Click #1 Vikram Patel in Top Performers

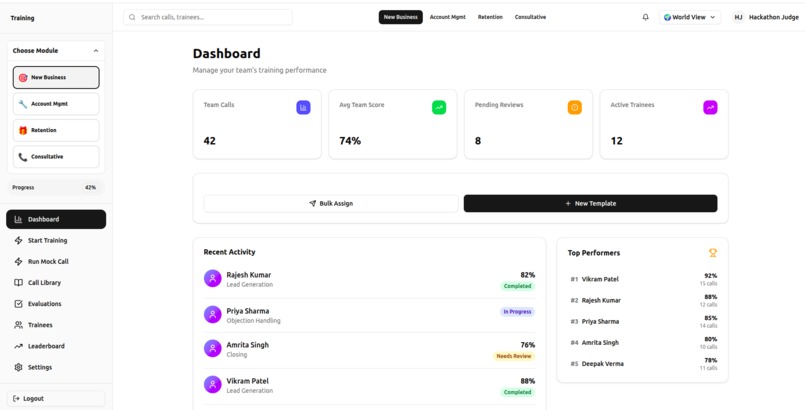643,279
